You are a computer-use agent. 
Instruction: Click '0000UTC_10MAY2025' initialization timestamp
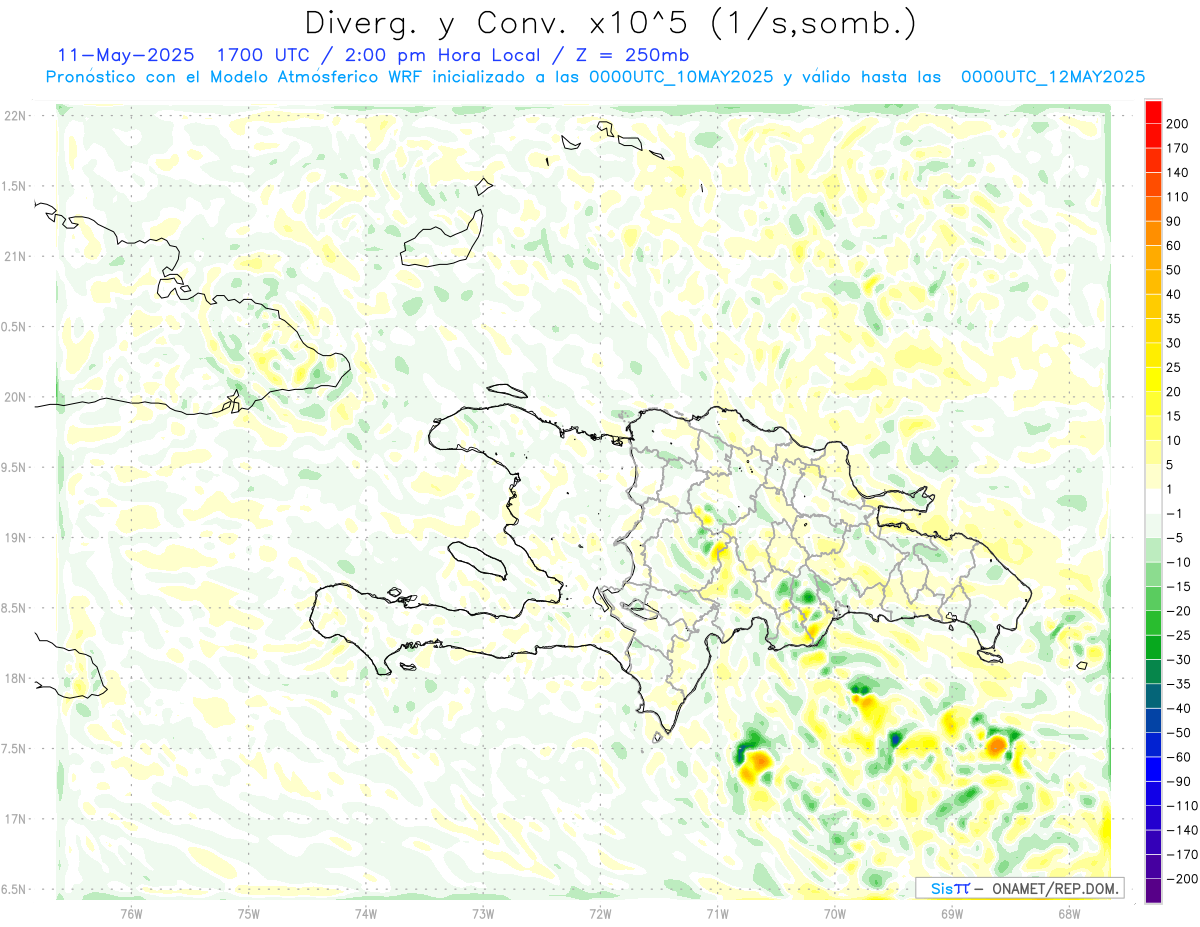(x=681, y=76)
